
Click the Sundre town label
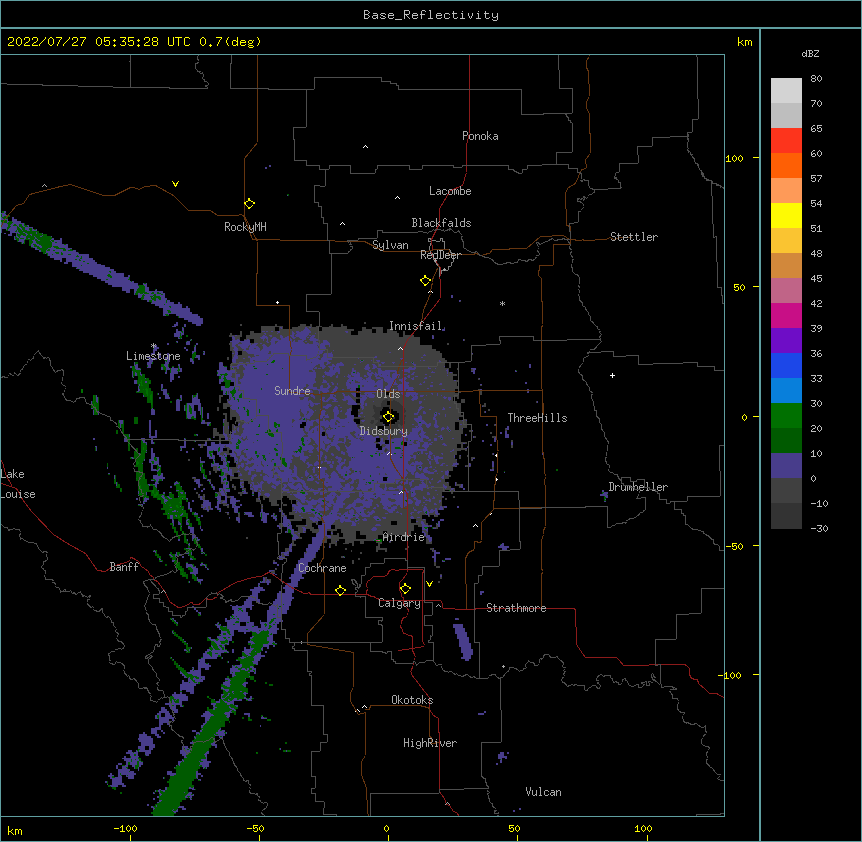(292, 391)
